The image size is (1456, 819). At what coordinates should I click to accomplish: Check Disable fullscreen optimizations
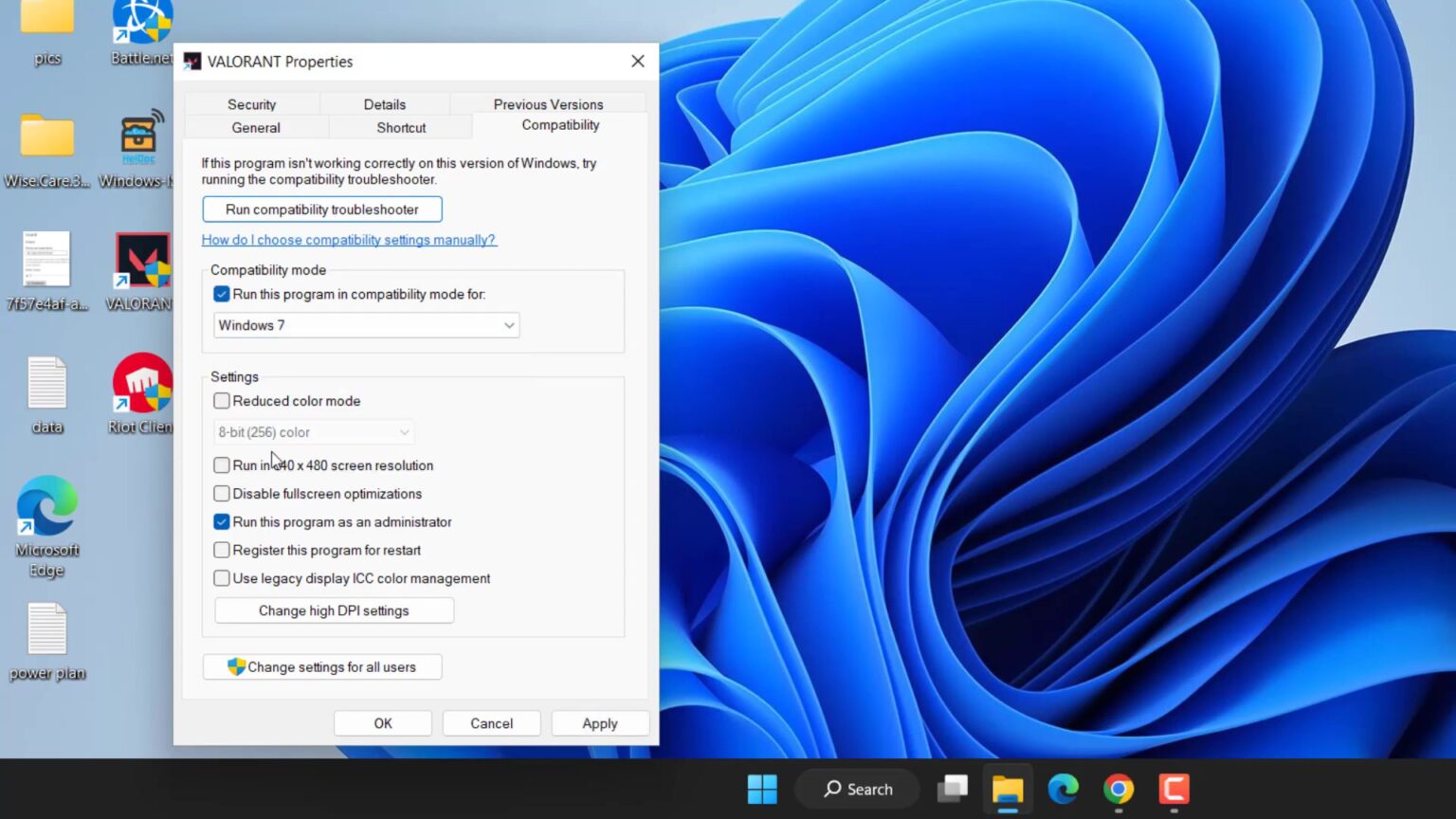pos(221,493)
